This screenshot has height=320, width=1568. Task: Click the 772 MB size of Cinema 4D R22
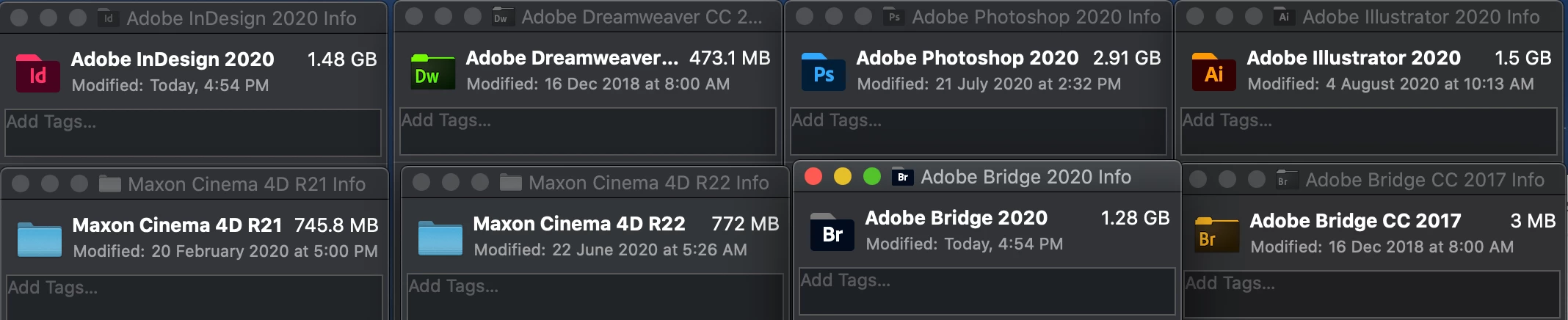(x=745, y=224)
